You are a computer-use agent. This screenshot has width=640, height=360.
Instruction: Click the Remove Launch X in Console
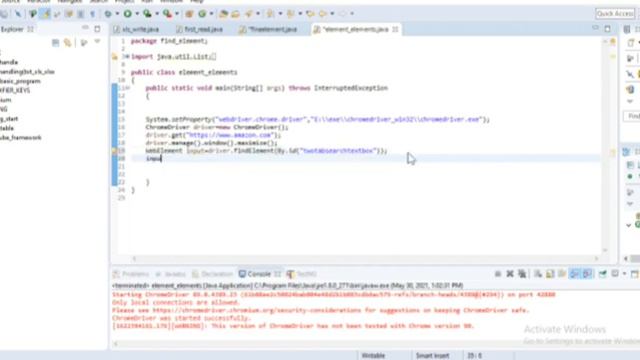pyautogui.click(x=510, y=274)
